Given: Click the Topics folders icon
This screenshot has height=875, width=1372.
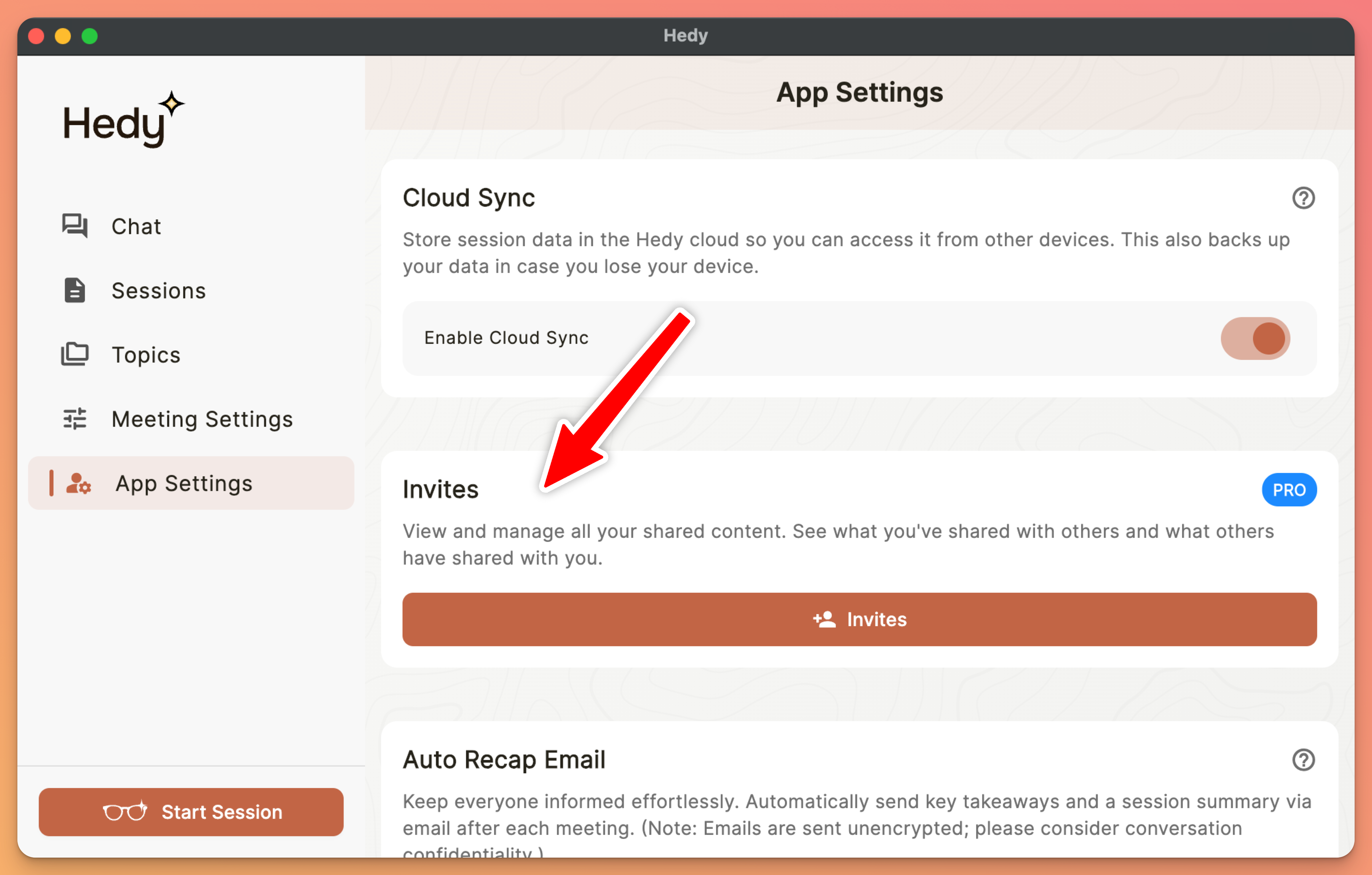Looking at the screenshot, I should (x=75, y=354).
